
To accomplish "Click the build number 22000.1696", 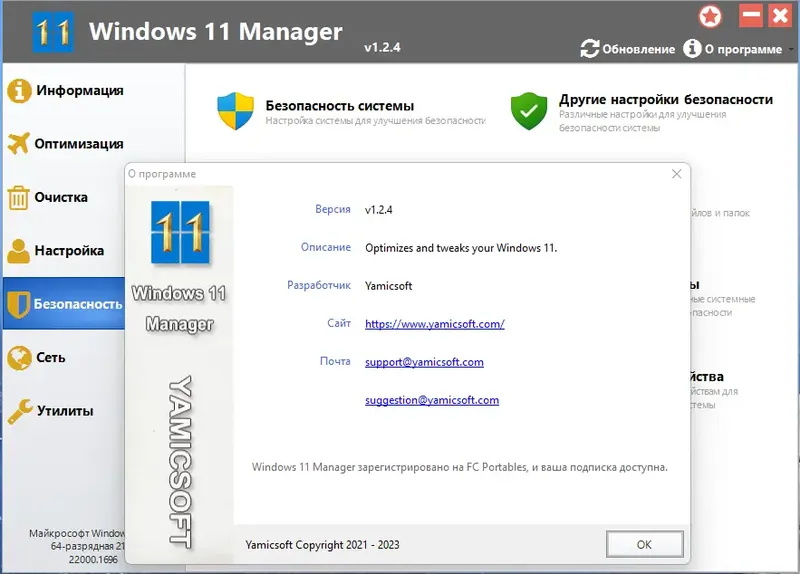I will 93,560.
